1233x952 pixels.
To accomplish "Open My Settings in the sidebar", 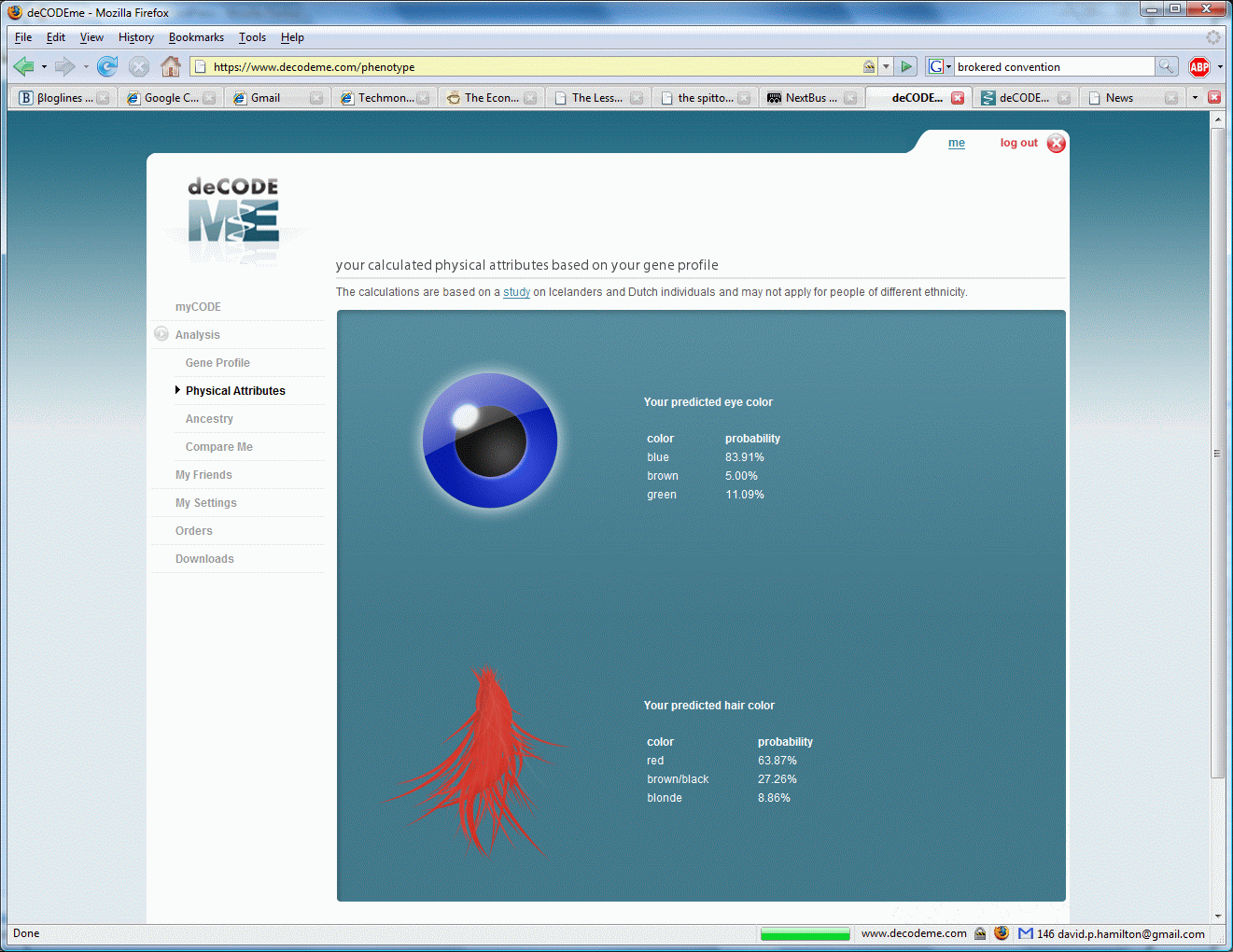I will [x=205, y=503].
